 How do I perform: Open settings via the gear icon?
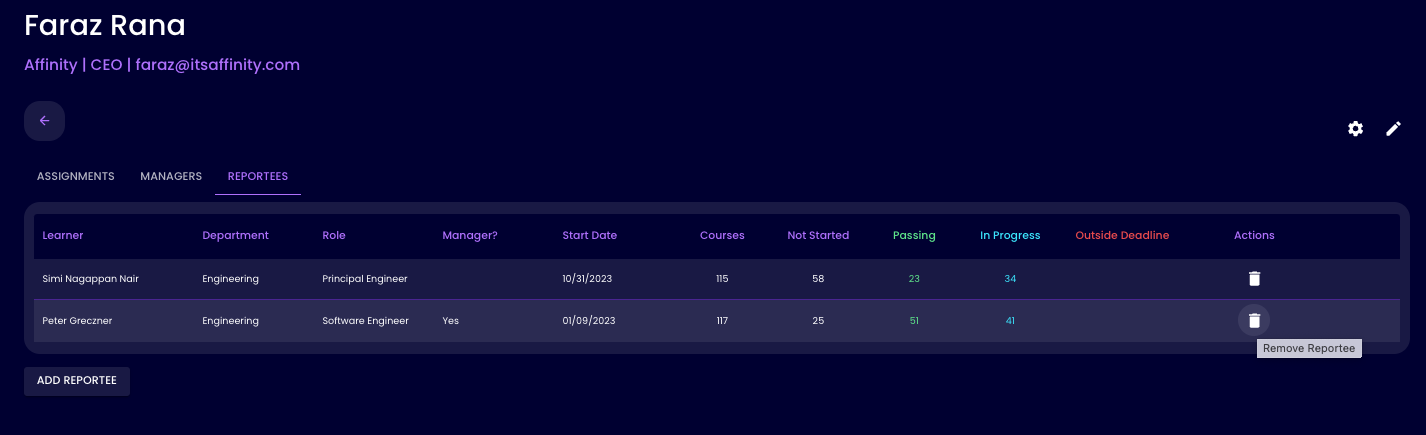click(x=1355, y=129)
